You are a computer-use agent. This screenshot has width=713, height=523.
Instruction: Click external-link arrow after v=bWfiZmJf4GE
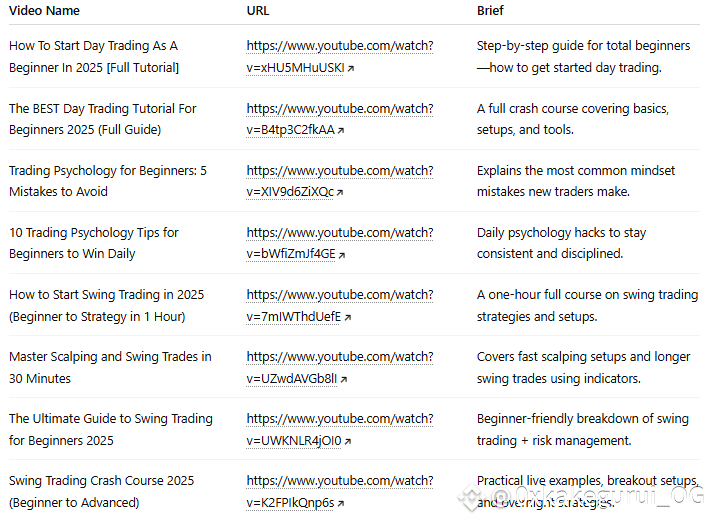pos(342,255)
